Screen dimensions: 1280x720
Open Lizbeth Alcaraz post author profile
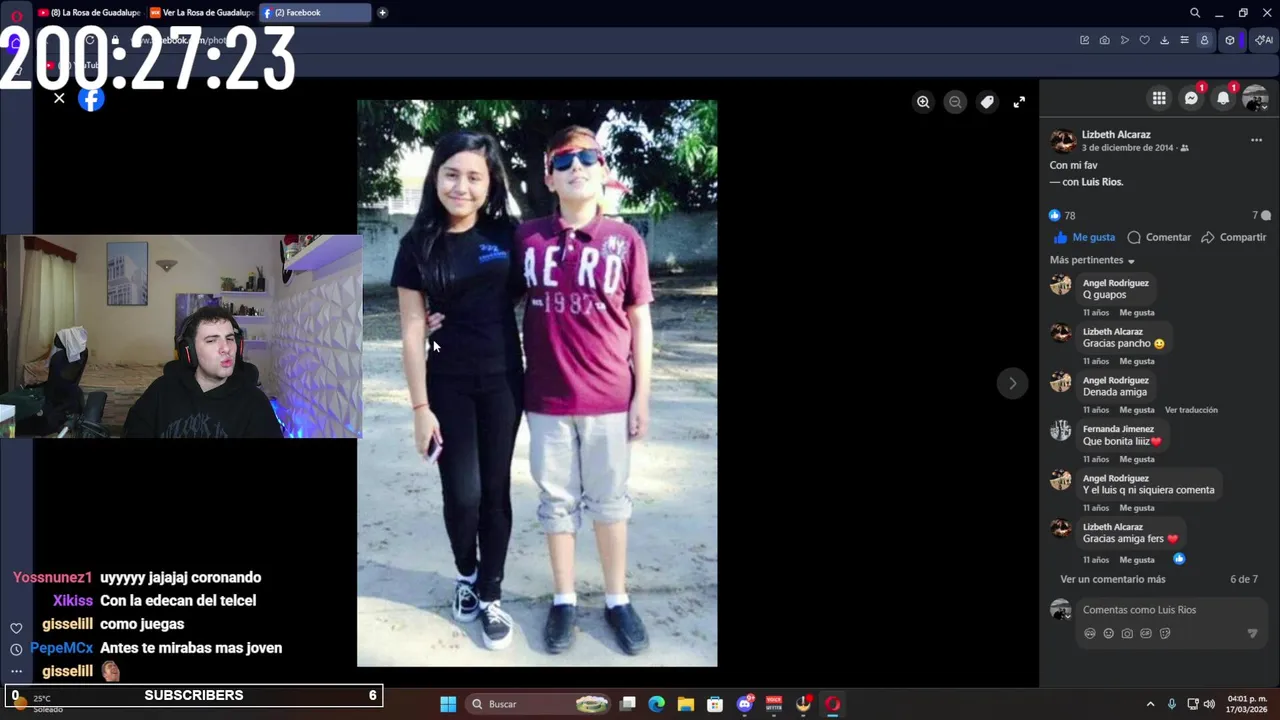(x=1116, y=134)
